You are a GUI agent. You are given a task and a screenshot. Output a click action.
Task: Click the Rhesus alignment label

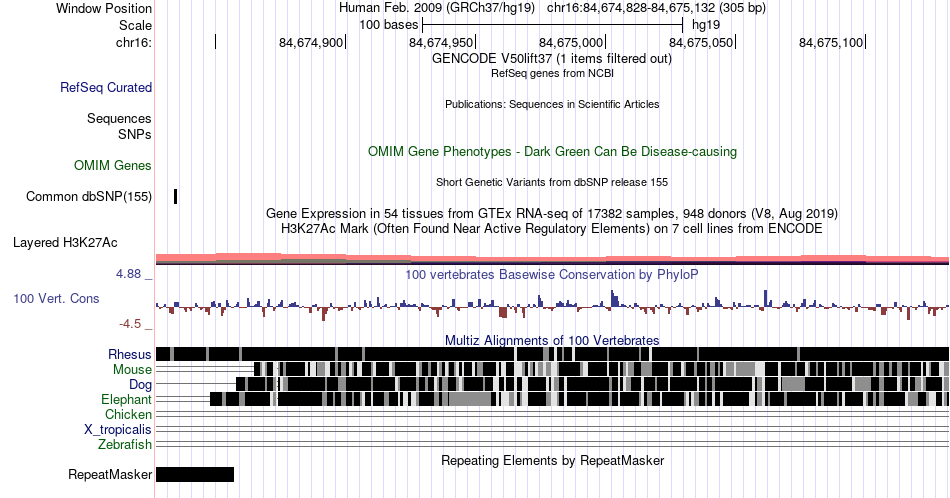[130, 354]
